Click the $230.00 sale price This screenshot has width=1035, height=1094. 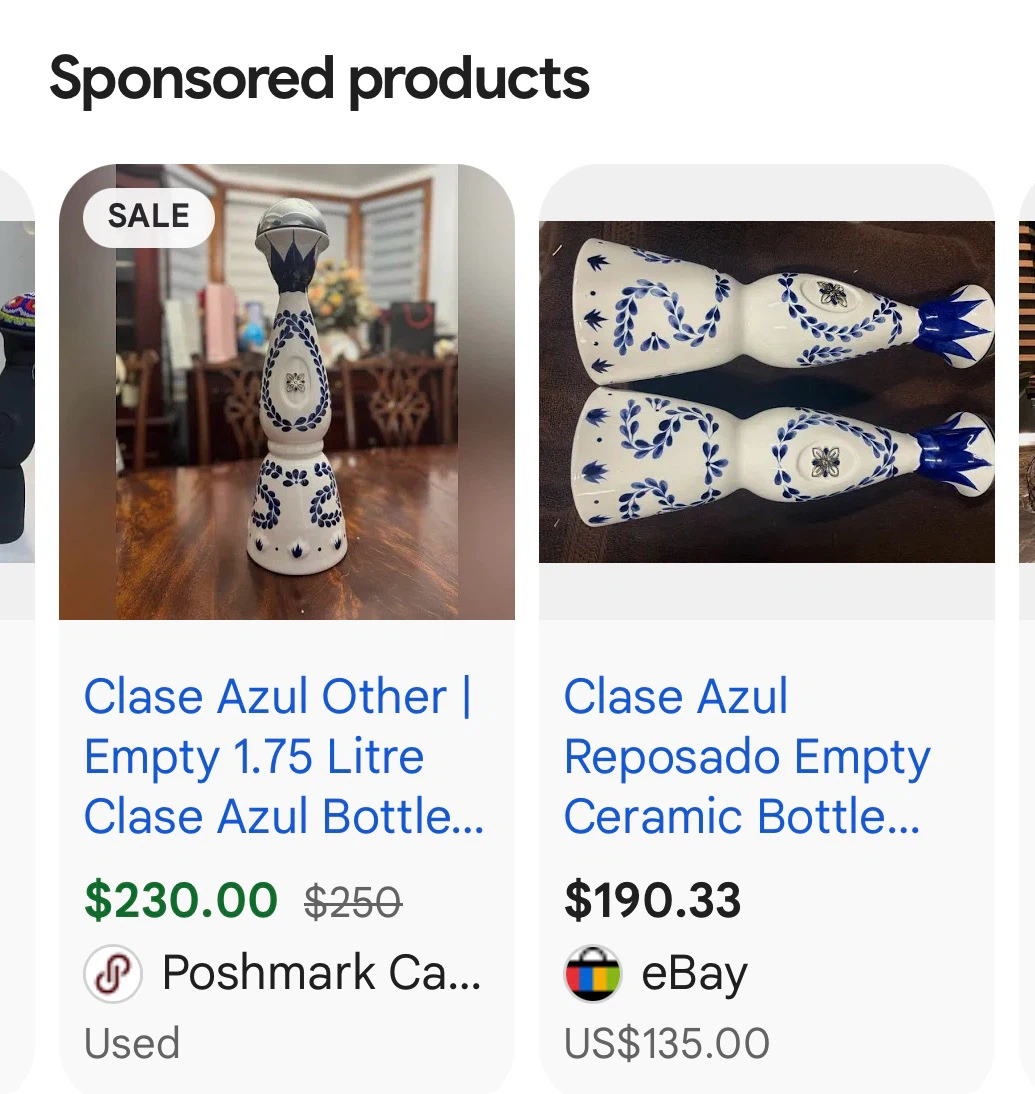click(x=181, y=900)
